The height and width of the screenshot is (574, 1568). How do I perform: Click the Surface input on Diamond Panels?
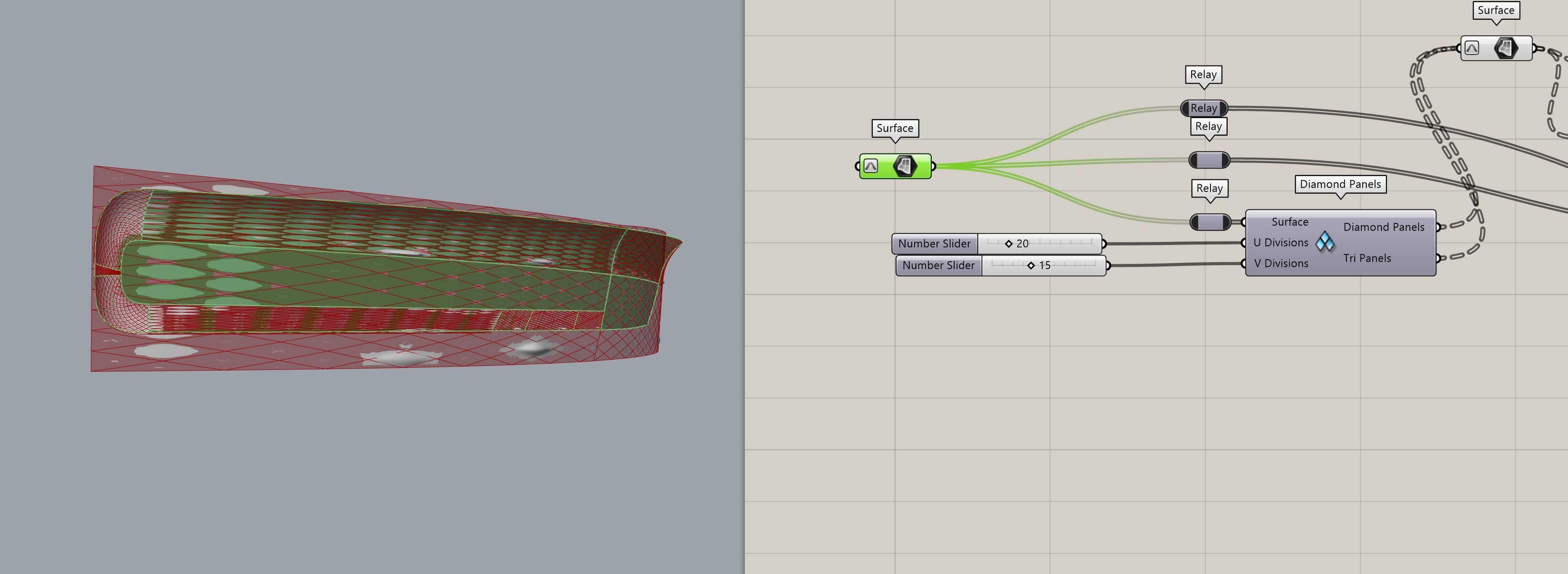click(x=1289, y=222)
